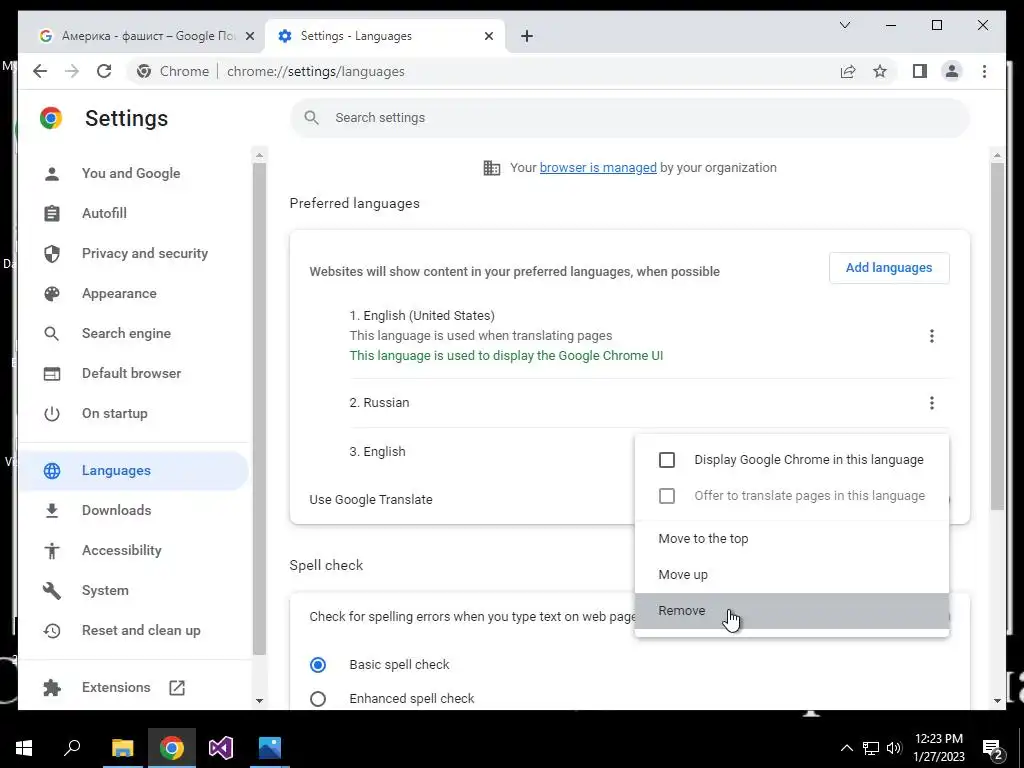Click the 3. English language entry
1024x768 pixels.
[377, 452]
